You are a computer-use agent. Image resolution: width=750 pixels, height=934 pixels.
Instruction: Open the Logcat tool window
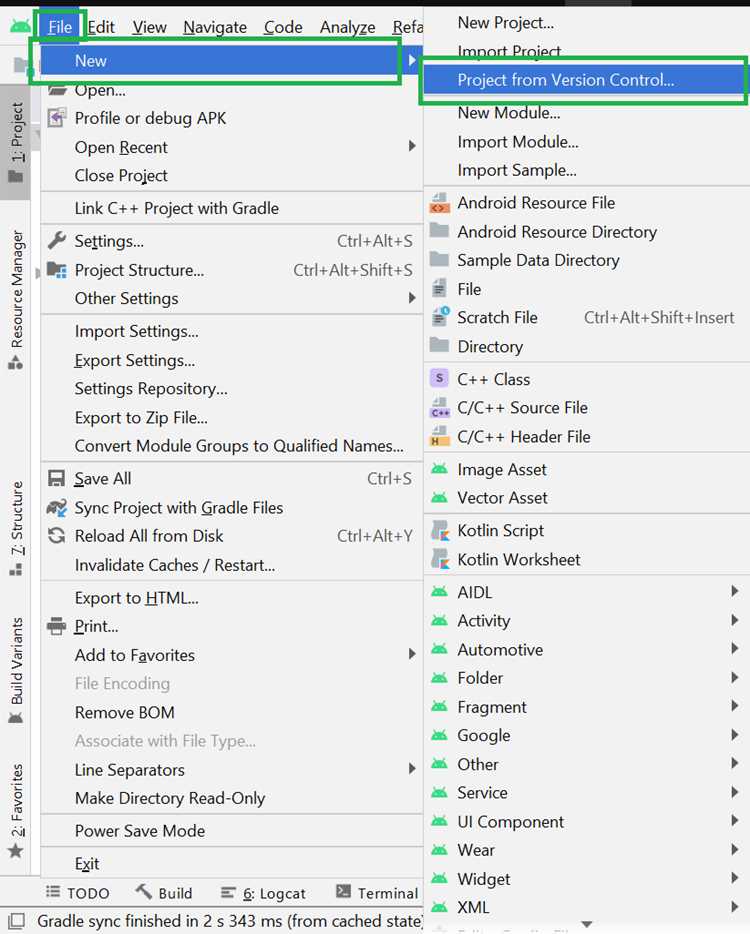coord(263,893)
